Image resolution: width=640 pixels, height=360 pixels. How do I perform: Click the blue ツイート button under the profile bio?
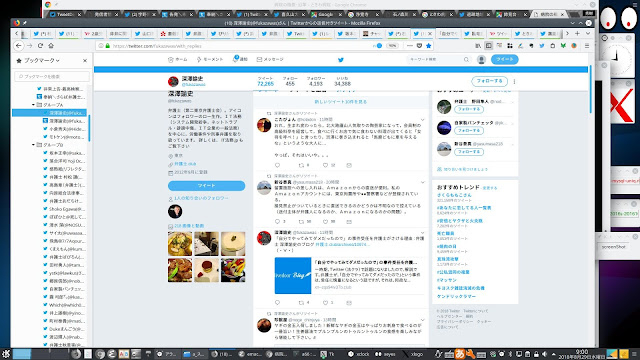tap(207, 186)
